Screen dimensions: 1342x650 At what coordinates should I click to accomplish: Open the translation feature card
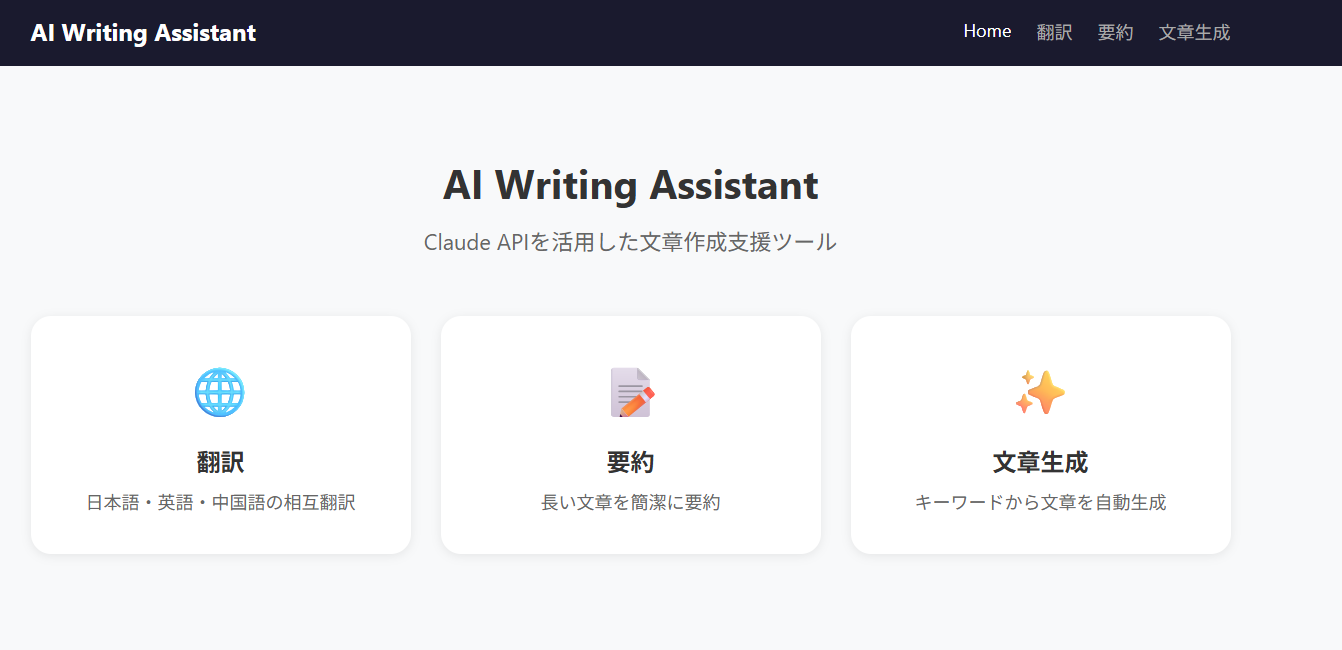(221, 435)
